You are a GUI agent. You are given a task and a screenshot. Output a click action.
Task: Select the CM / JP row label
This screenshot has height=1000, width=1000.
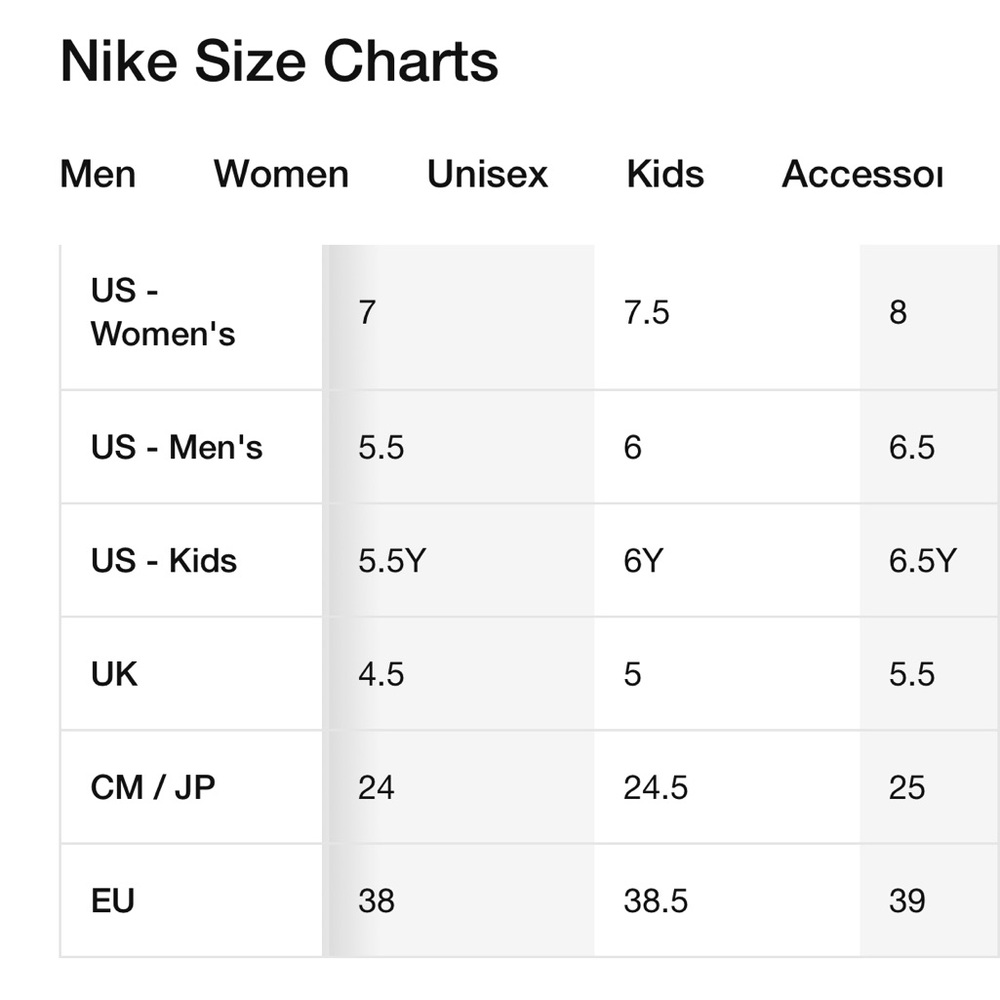coord(153,788)
